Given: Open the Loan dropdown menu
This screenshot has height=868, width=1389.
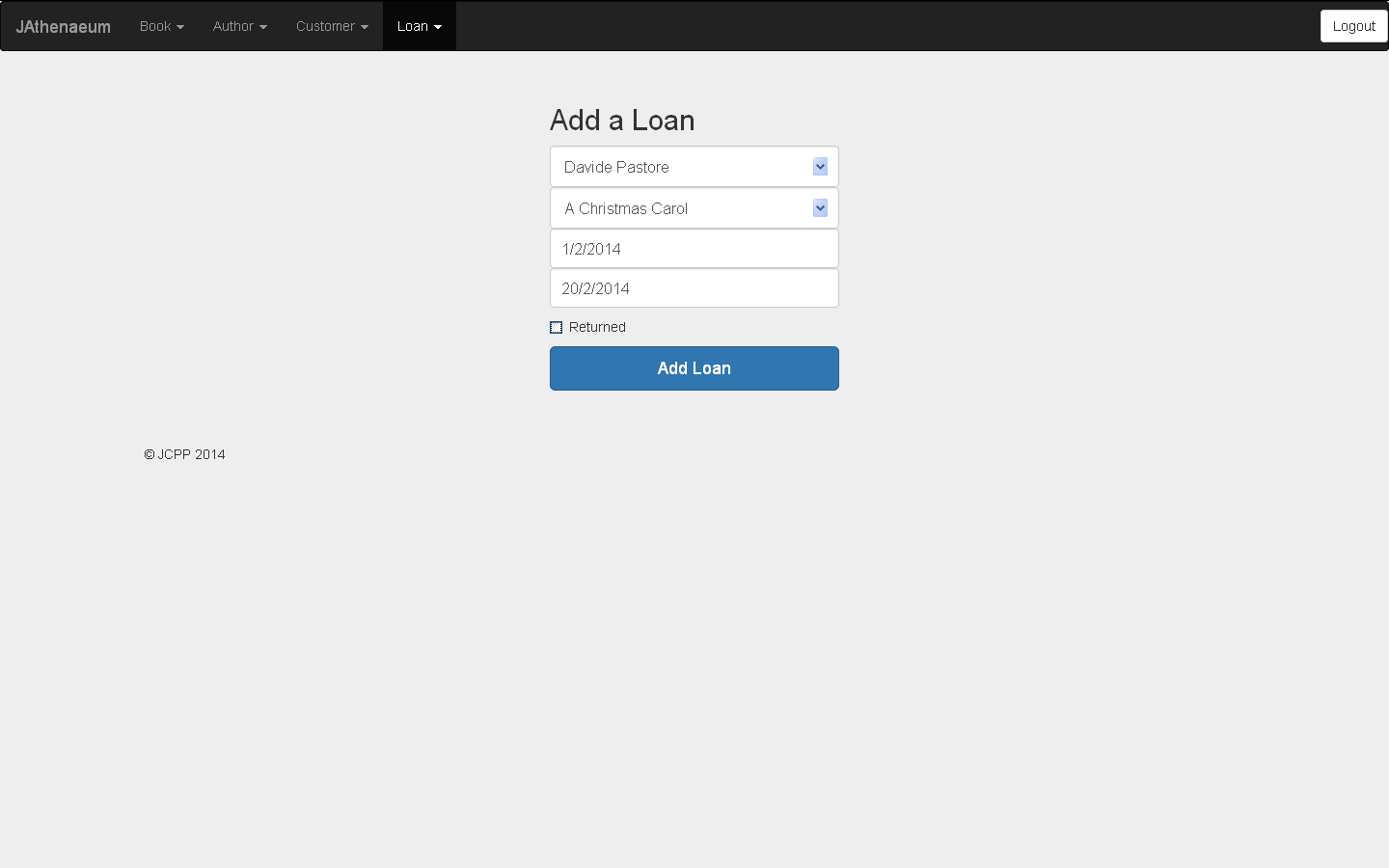Looking at the screenshot, I should 419,26.
